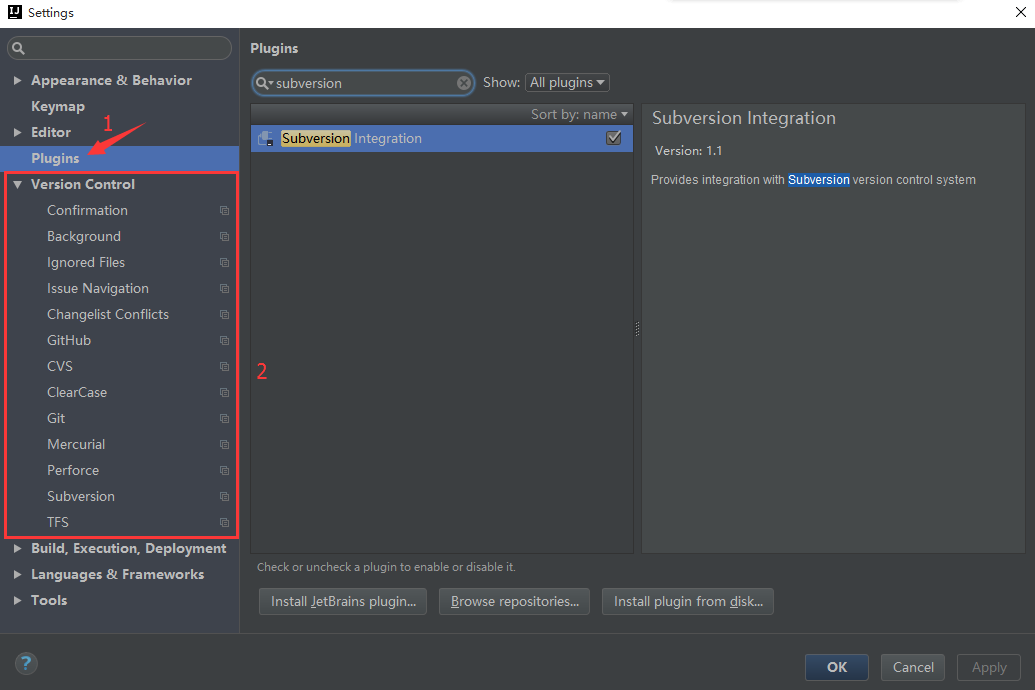The width and height of the screenshot is (1035, 690).
Task: Open the ClearCase settings page
Action: (77, 392)
